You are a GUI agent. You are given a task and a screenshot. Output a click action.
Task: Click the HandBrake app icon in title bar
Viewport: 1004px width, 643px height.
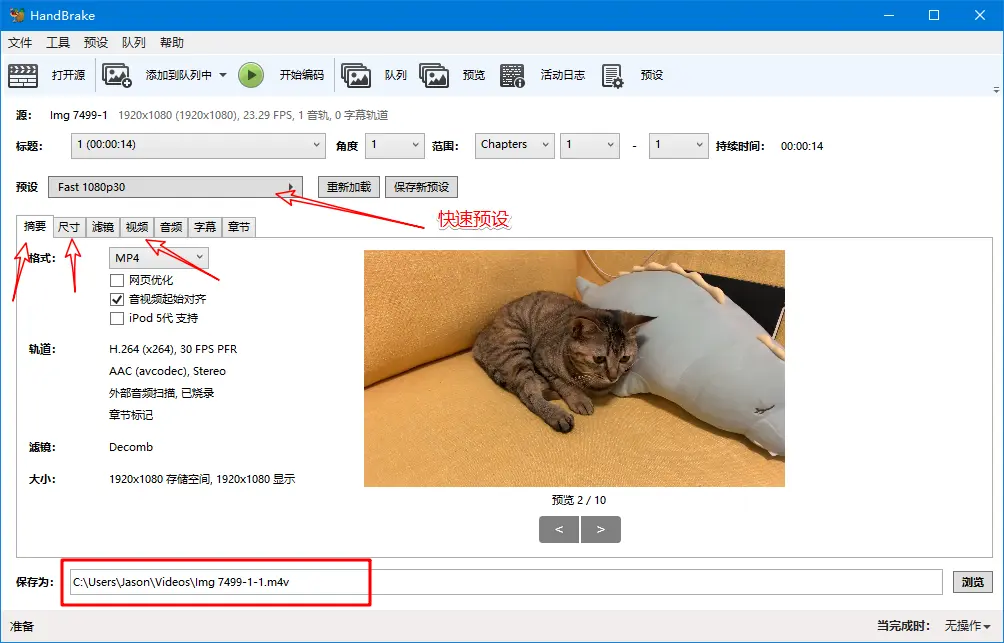tap(17, 15)
